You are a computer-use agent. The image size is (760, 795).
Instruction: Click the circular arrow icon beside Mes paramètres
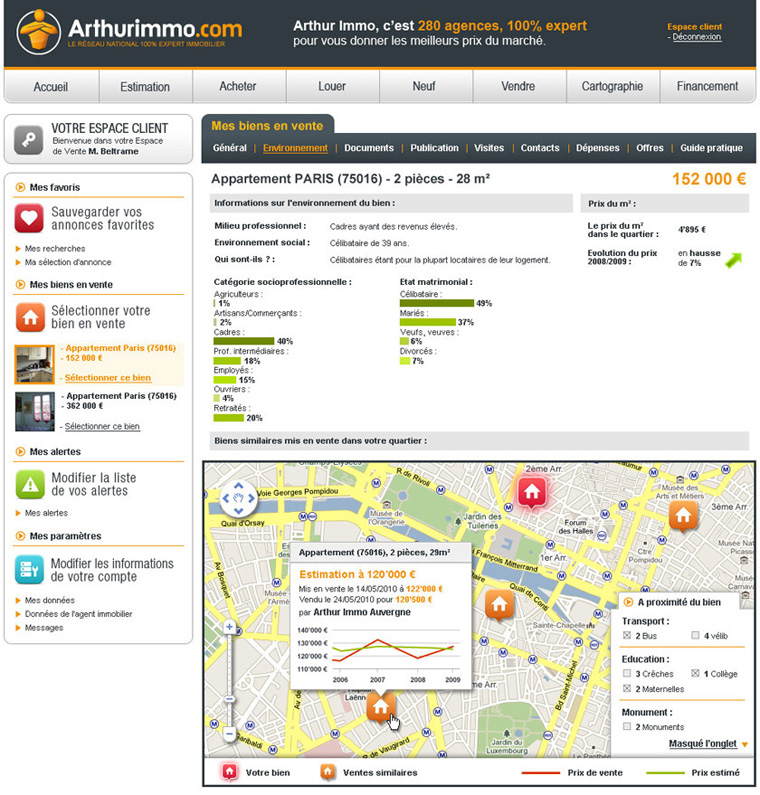click(x=20, y=536)
